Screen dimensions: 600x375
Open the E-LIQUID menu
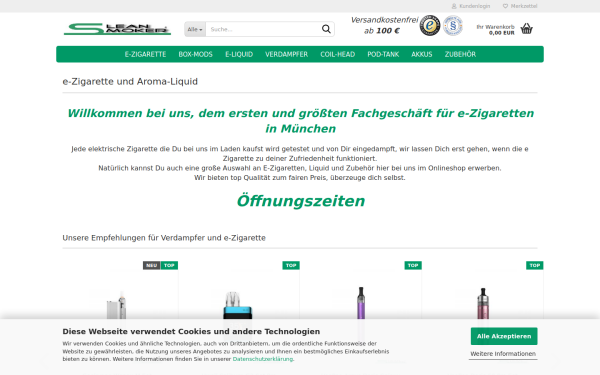[x=239, y=54]
